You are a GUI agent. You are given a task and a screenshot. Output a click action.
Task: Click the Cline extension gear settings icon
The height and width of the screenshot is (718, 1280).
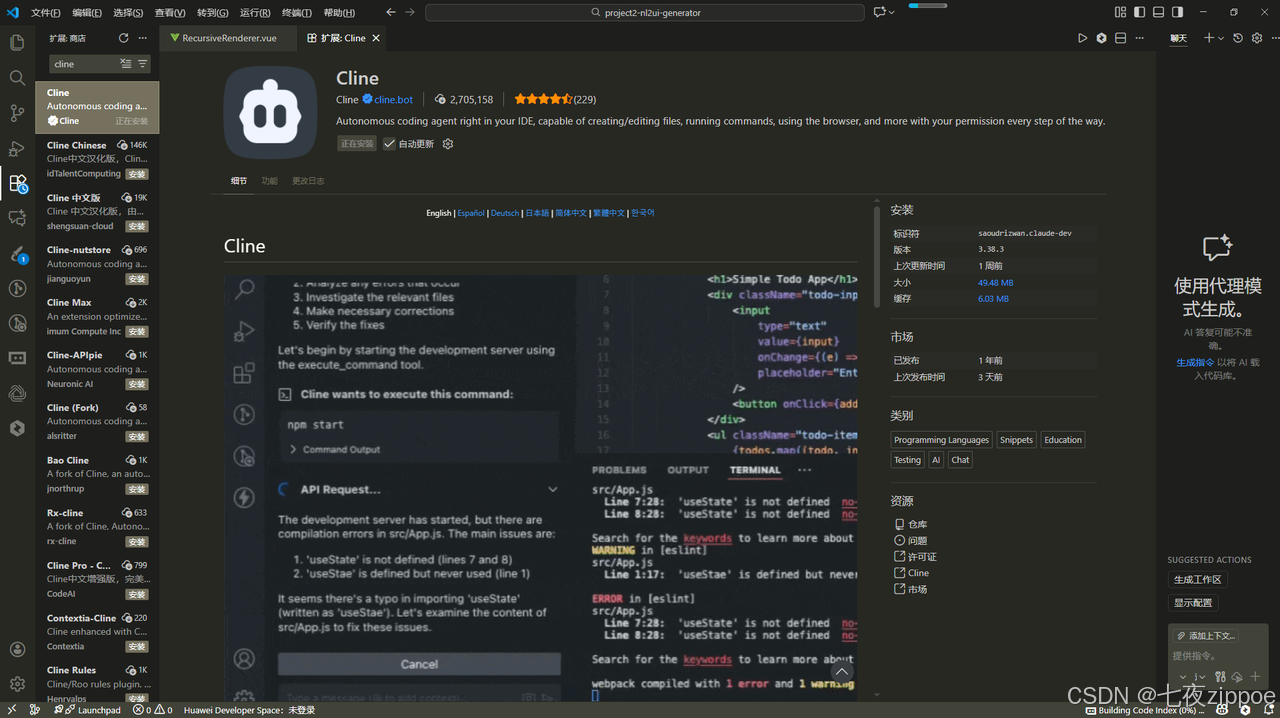448,144
